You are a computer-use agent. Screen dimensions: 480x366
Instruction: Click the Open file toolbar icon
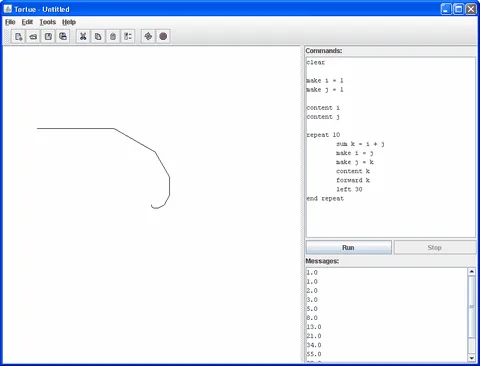tap(33, 36)
